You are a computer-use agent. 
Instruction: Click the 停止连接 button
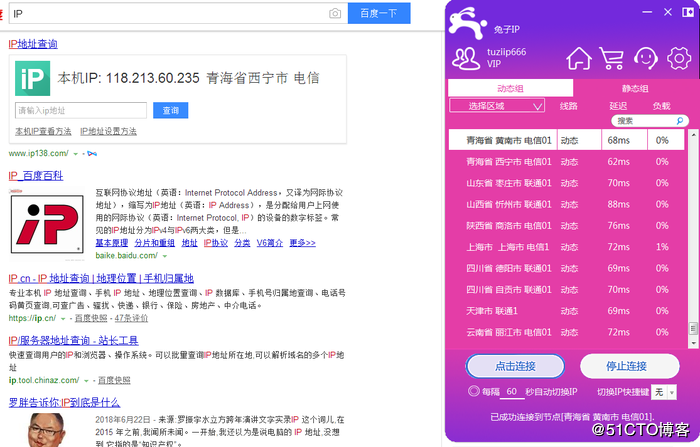(629, 366)
